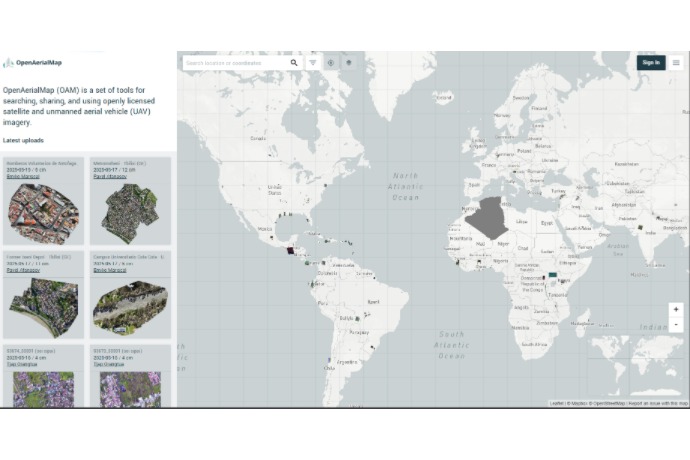This screenshot has height=460, width=690.
Task: Click the map layers icon
Action: pos(349,63)
